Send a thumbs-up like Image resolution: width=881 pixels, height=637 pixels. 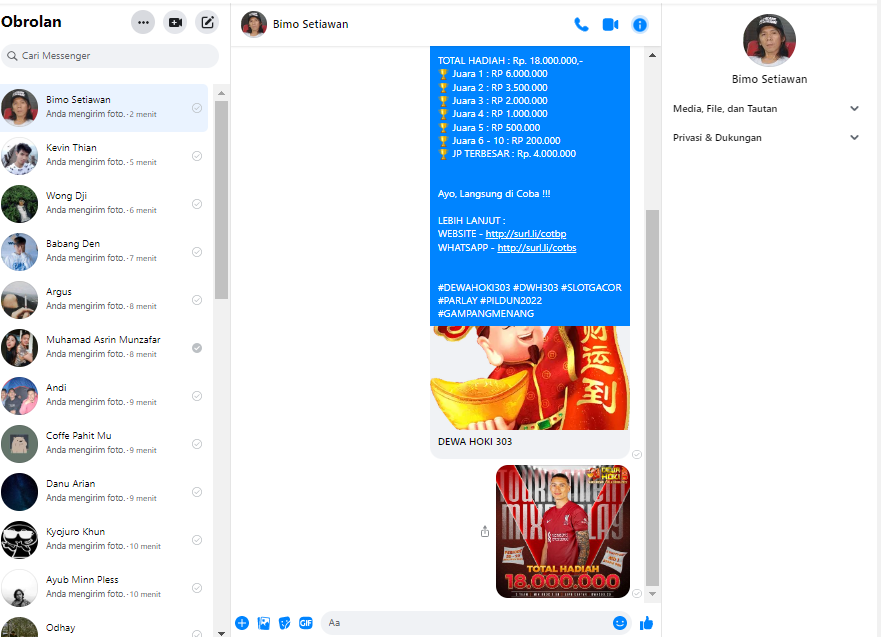(x=646, y=623)
